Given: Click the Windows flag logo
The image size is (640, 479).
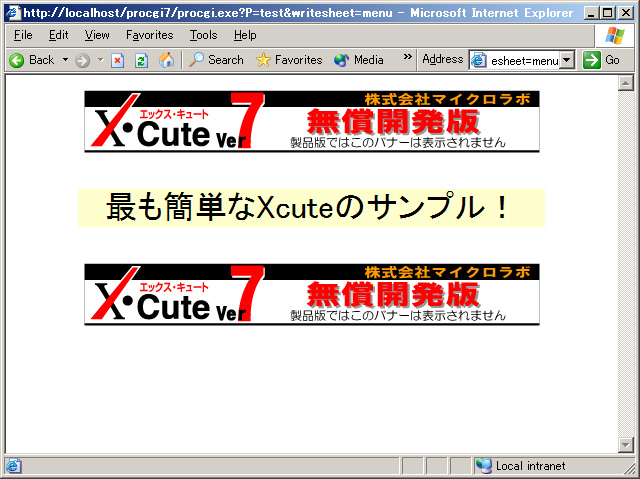Looking at the screenshot, I should coord(615,36).
